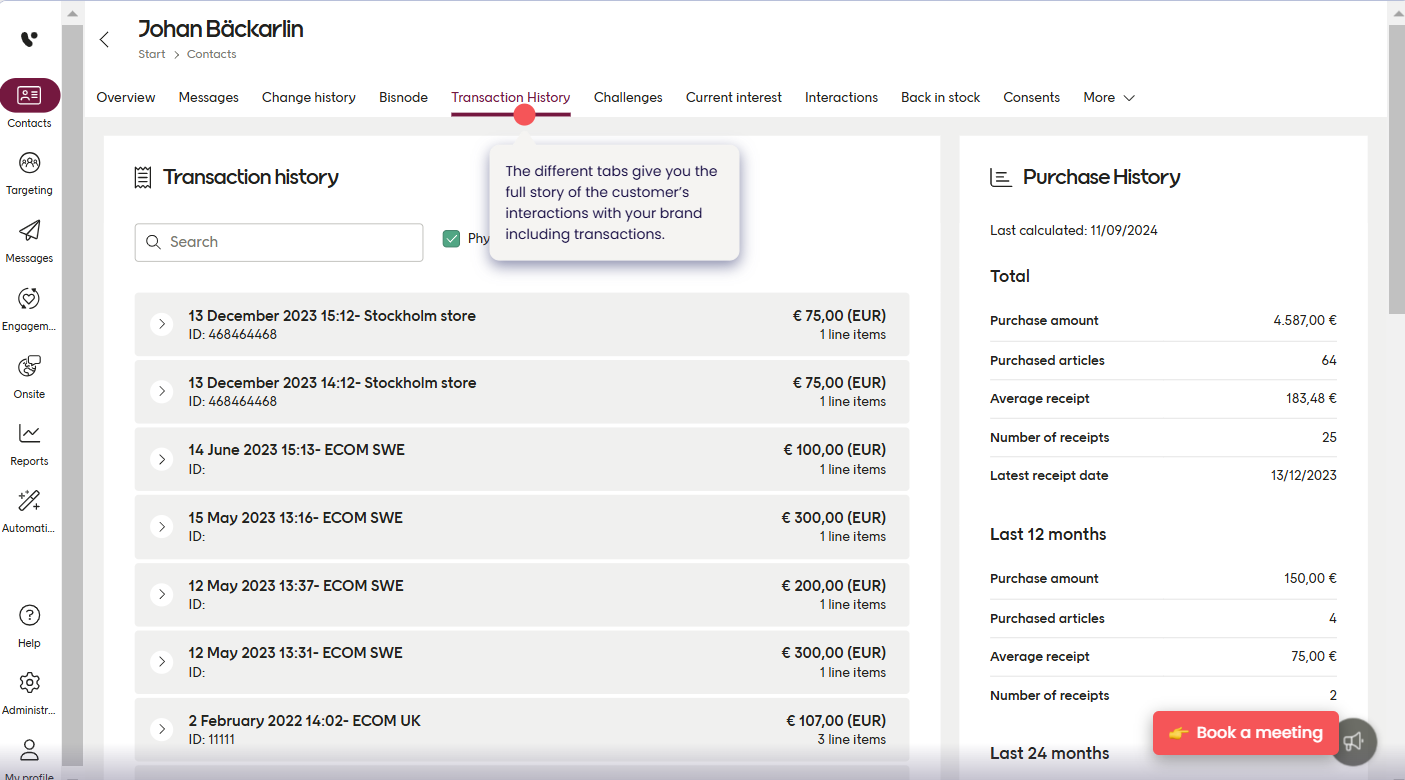Open the More tabs dropdown
Image resolution: width=1405 pixels, height=780 pixels.
[x=1109, y=97]
